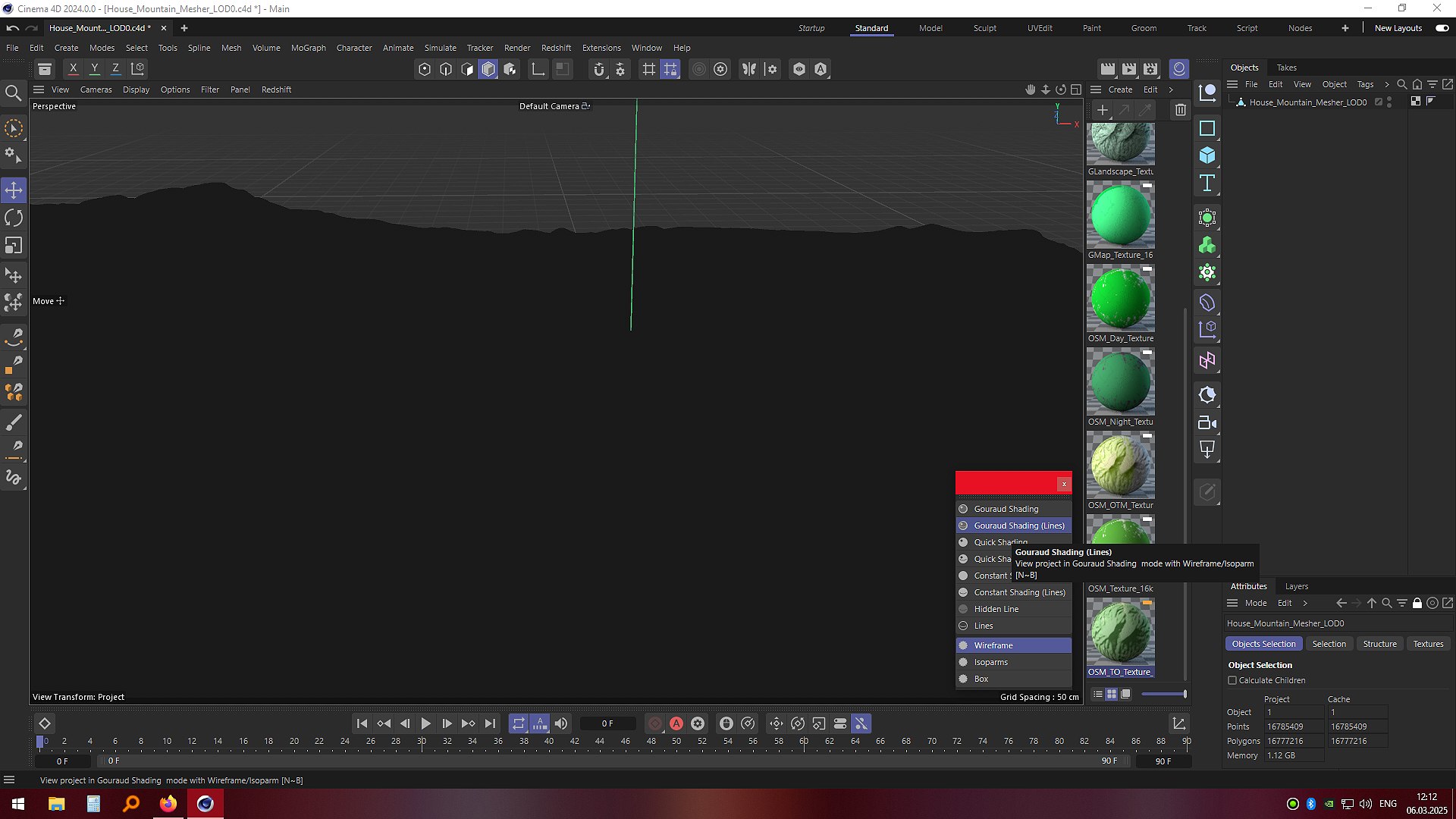This screenshot has width=1456, height=819.
Task: Select the Rotate tool
Action: (x=14, y=218)
